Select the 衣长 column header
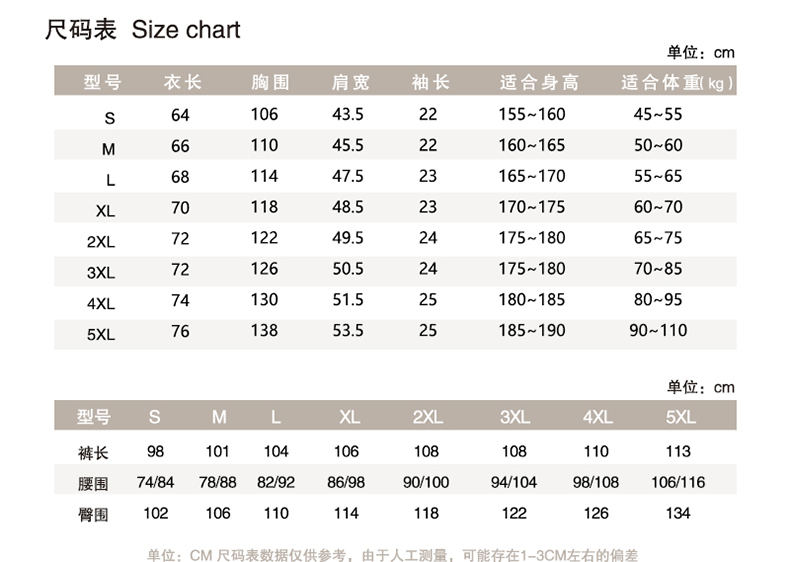 click(182, 82)
